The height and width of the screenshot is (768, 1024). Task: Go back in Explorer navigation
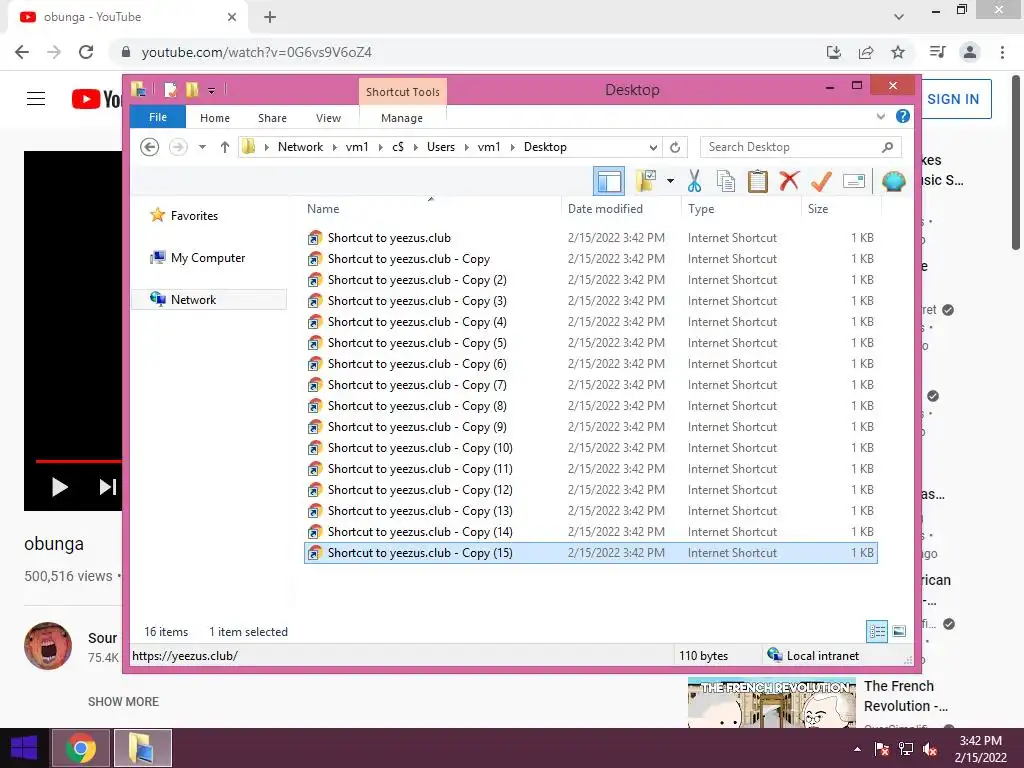(x=150, y=147)
